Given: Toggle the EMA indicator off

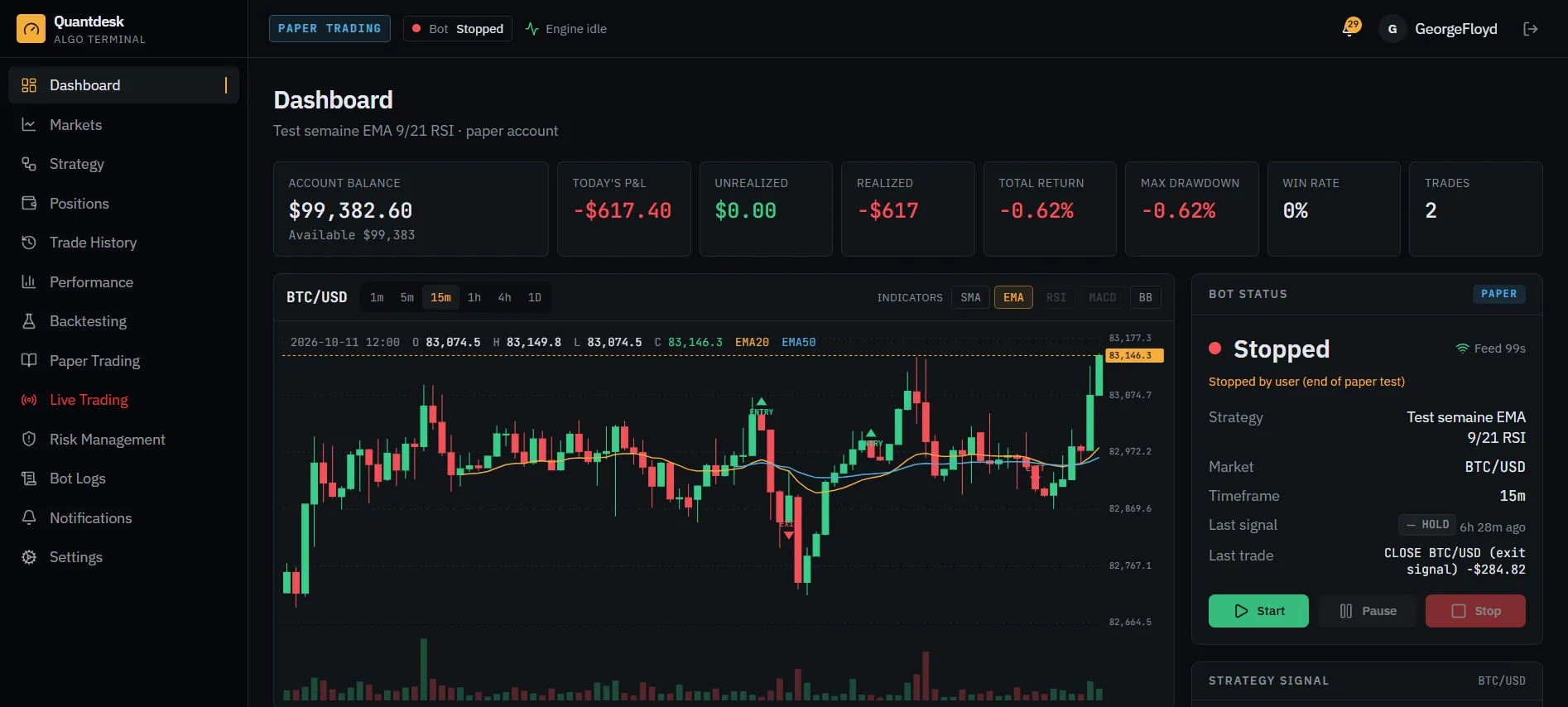Looking at the screenshot, I should tap(1013, 297).
